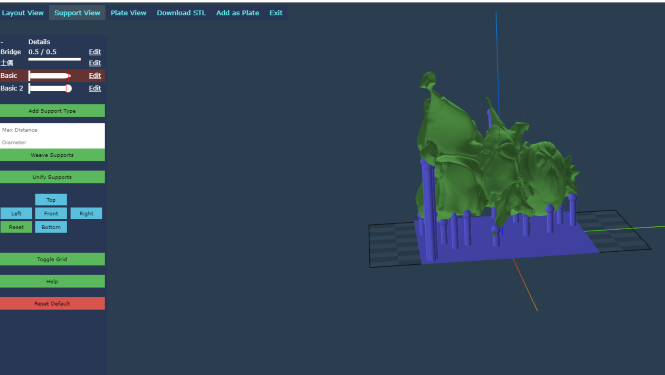
Task: Edit the Basic support type
Action: (95, 76)
